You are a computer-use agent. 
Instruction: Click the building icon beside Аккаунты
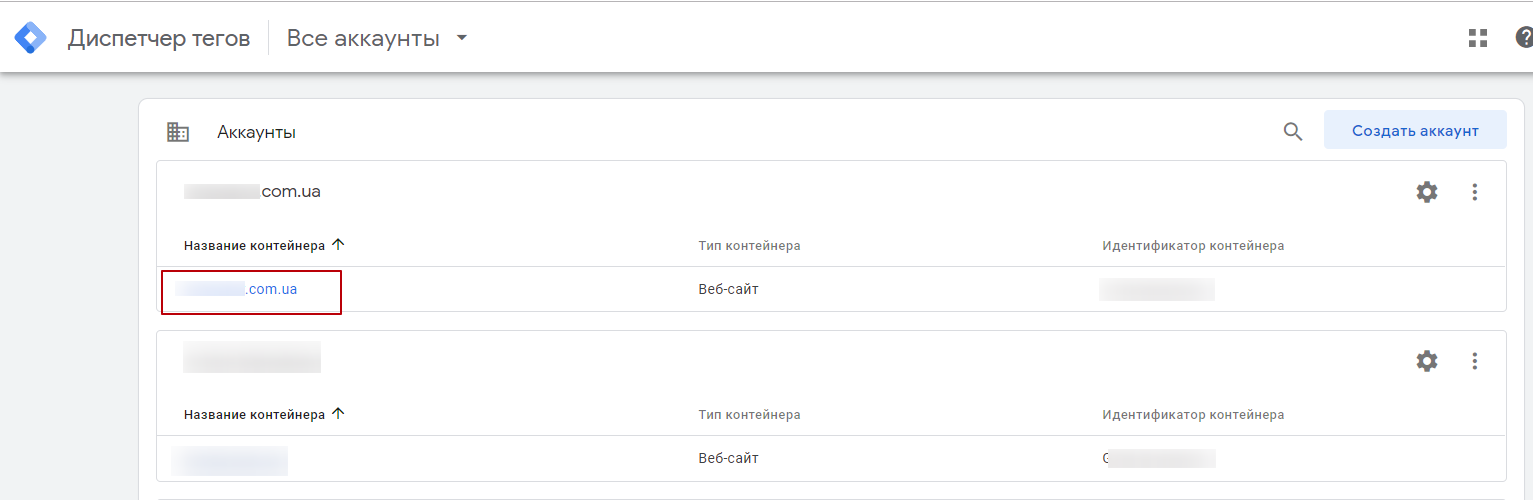tap(178, 132)
